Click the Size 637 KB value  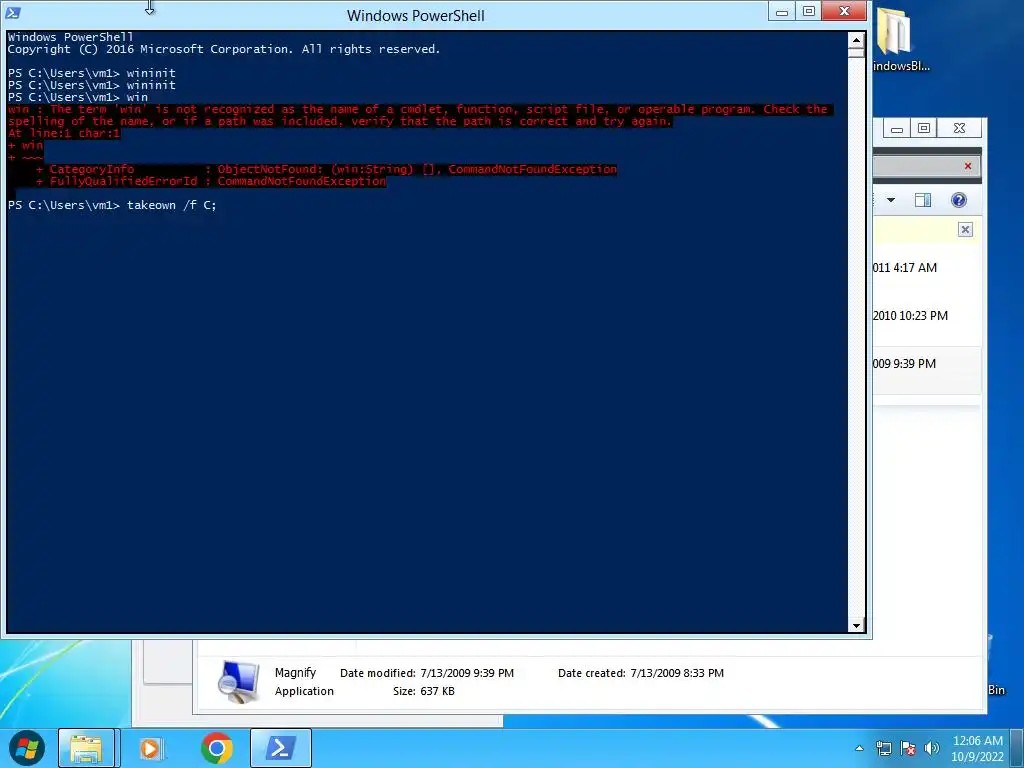coord(437,691)
